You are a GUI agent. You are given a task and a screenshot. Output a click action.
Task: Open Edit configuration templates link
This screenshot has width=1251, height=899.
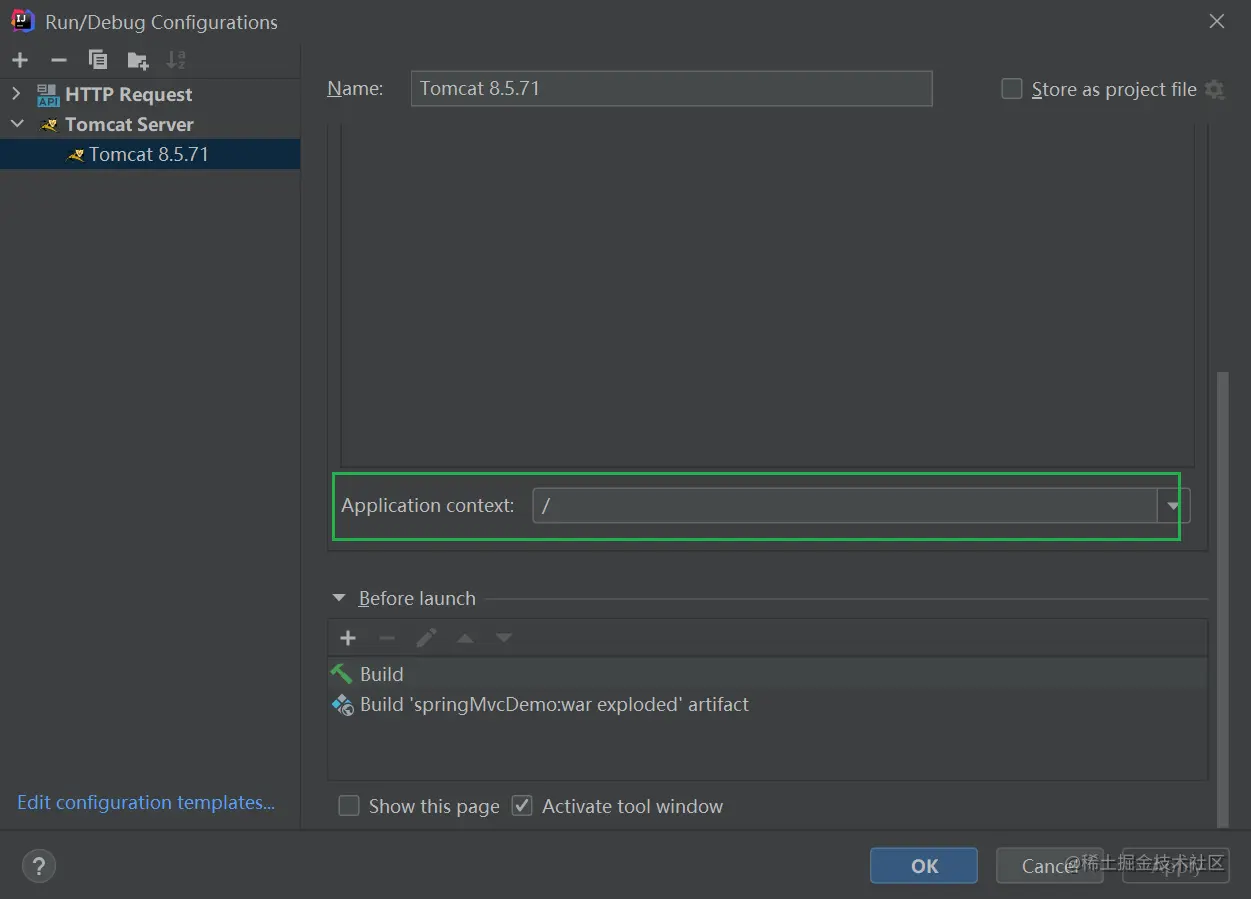pyautogui.click(x=146, y=802)
